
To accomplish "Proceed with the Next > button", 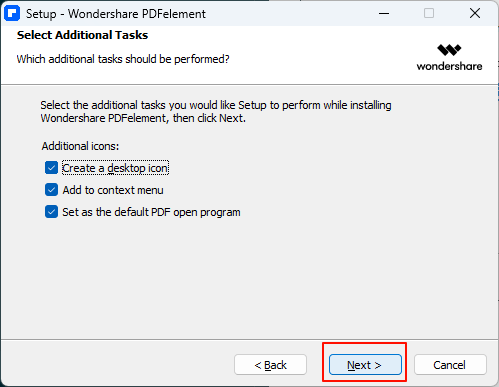I will [x=365, y=365].
